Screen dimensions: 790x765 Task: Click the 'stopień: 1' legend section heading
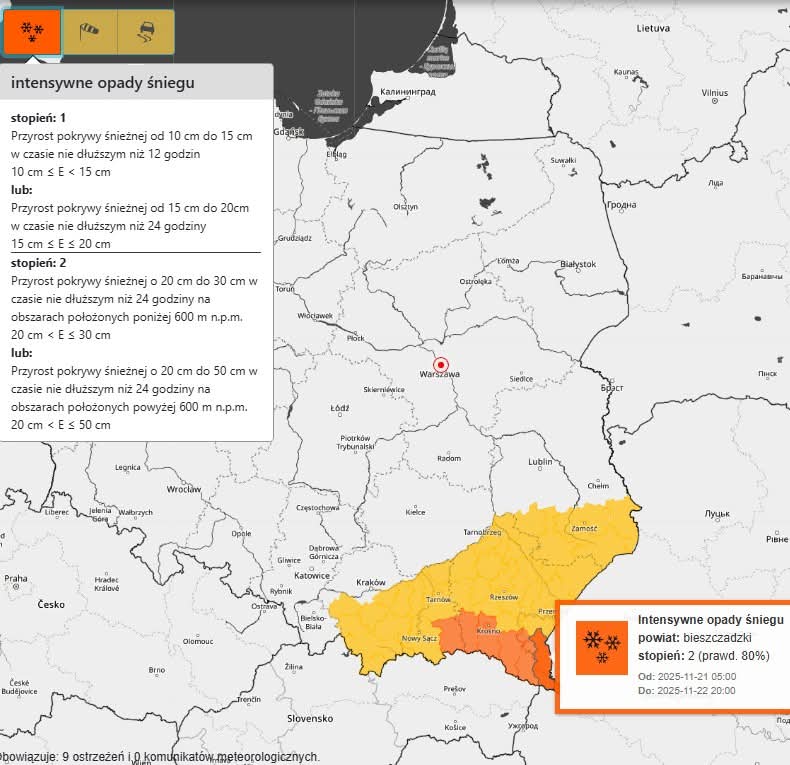tap(38, 118)
